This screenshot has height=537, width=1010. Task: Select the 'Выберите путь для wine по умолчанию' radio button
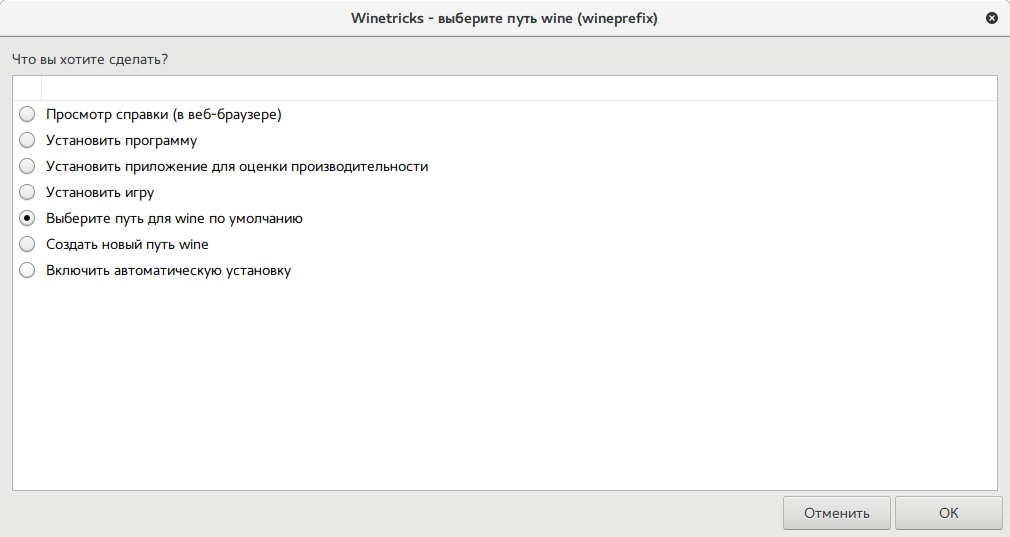[27, 218]
